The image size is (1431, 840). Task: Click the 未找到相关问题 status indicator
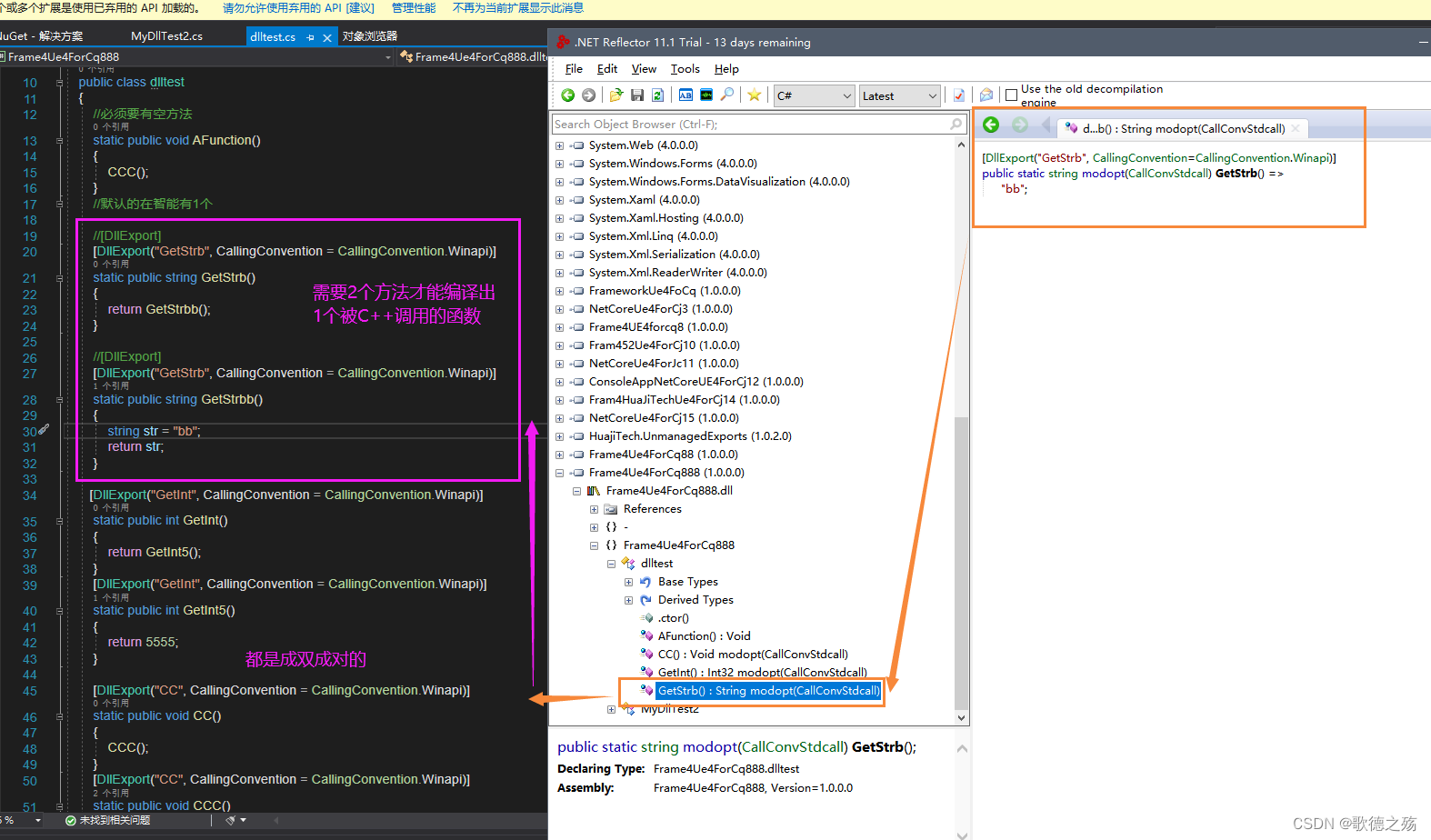click(107, 820)
